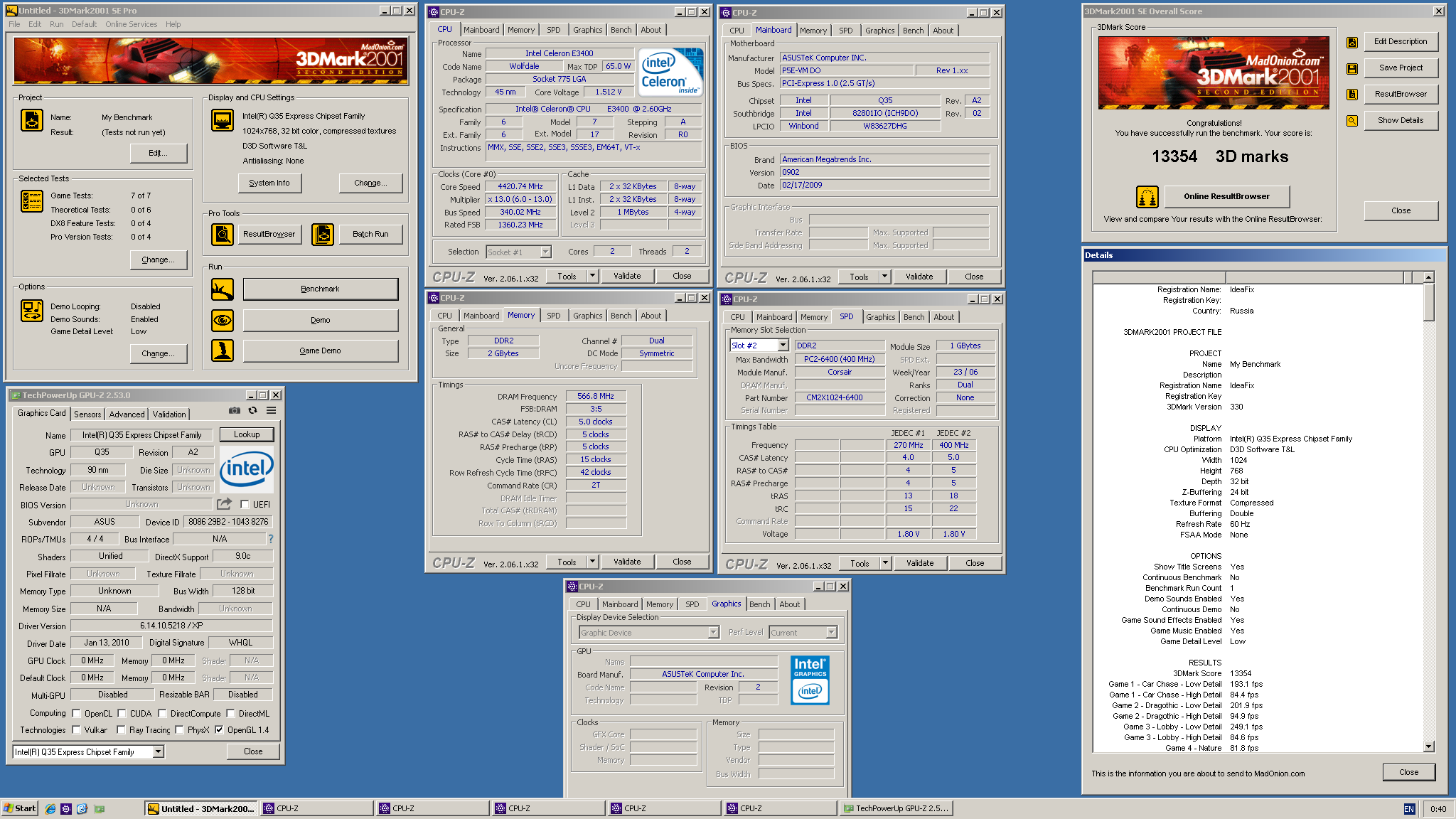Screen dimensions: 1456x819
Task: Click the EN language indicator in tray
Action: (1409, 809)
